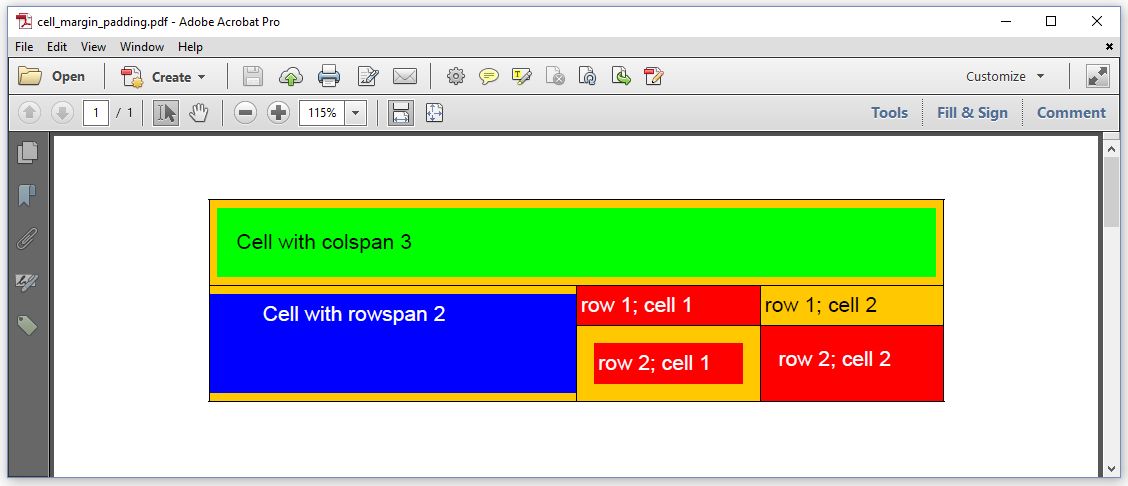Go to previous page arrow
1128x486 pixels.
[29, 113]
